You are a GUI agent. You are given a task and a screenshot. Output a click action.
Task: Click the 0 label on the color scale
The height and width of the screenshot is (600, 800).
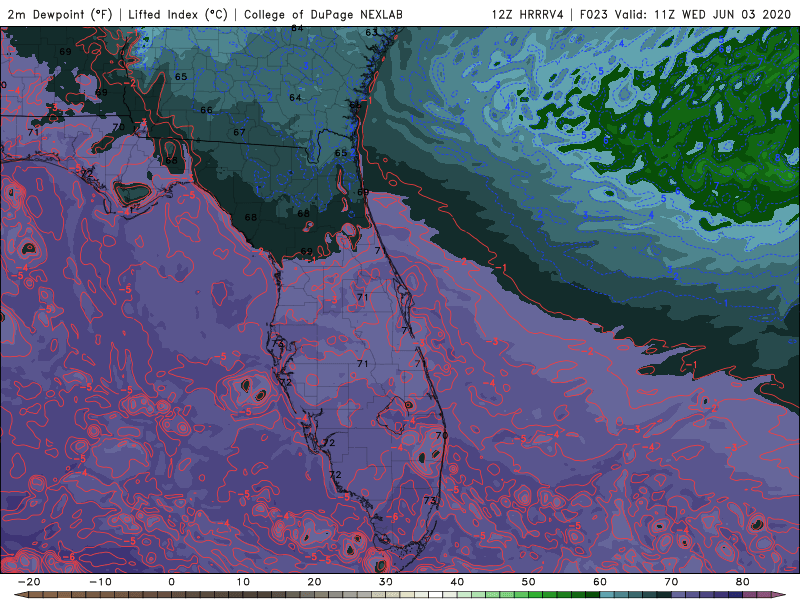pos(171,582)
